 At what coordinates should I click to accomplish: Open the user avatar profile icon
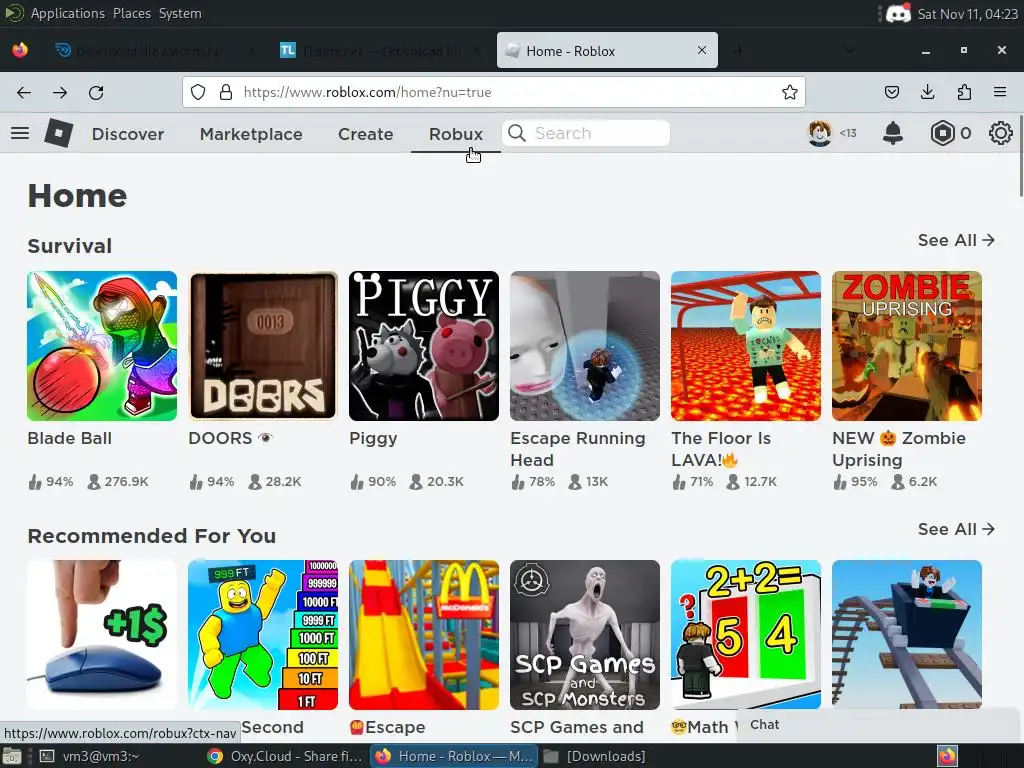[820, 133]
